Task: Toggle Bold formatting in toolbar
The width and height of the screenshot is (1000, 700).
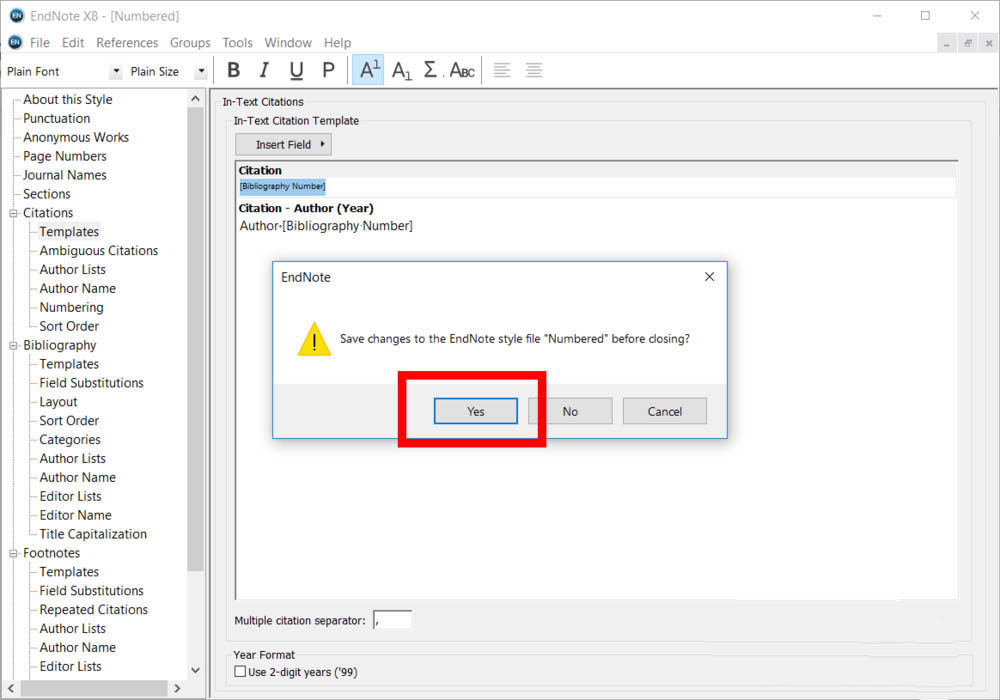Action: pos(233,70)
